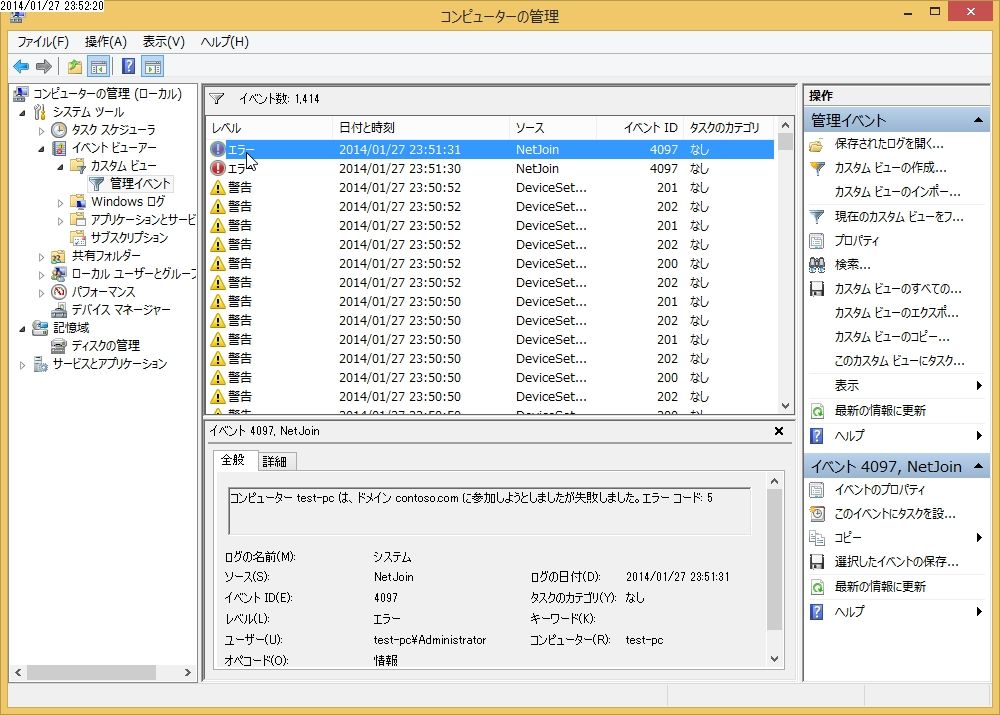The height and width of the screenshot is (715, 1000).
Task: Toggle the action pane toolbar icon
Action: coord(153,66)
